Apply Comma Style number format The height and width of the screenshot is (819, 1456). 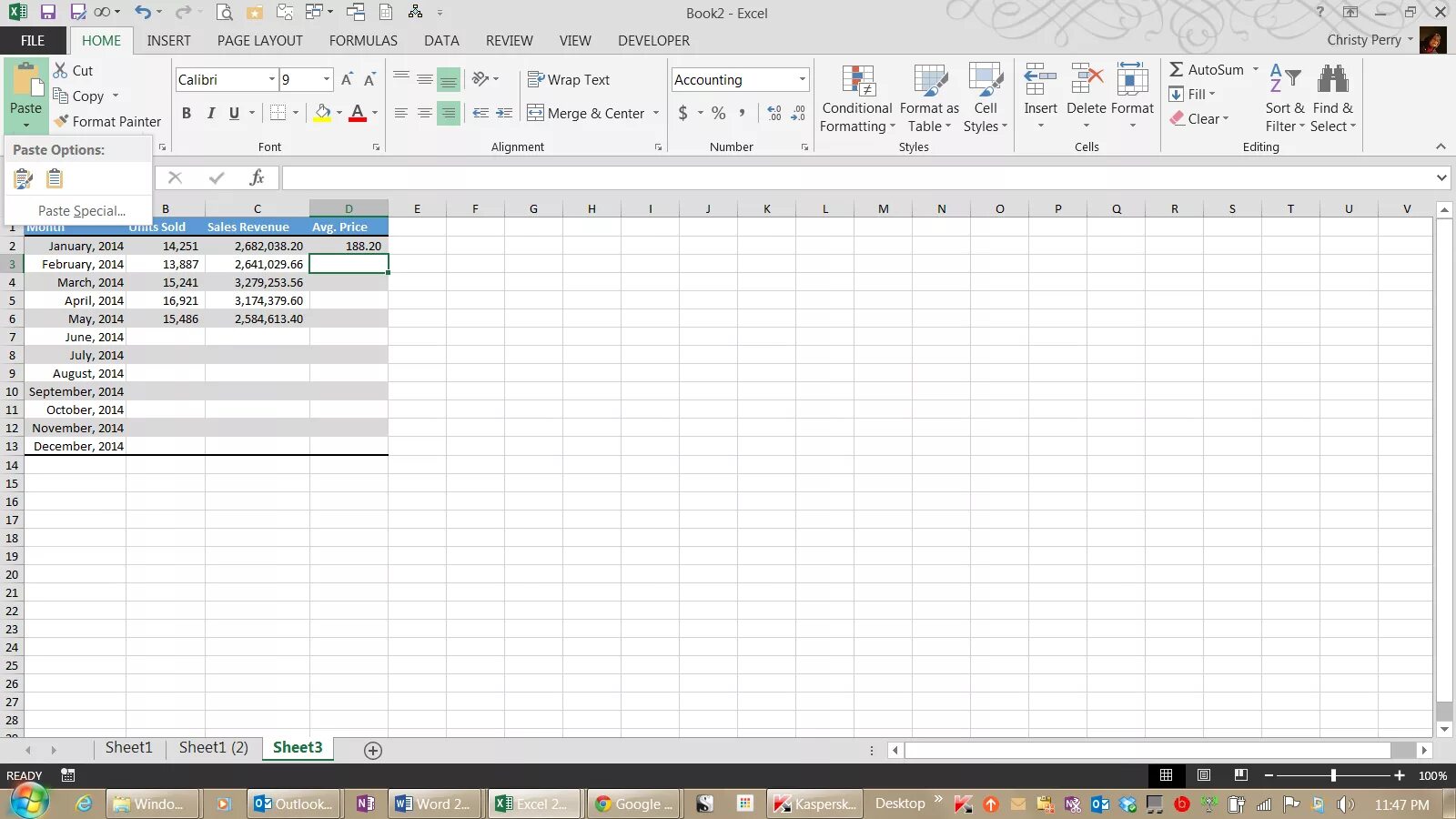coord(743,113)
